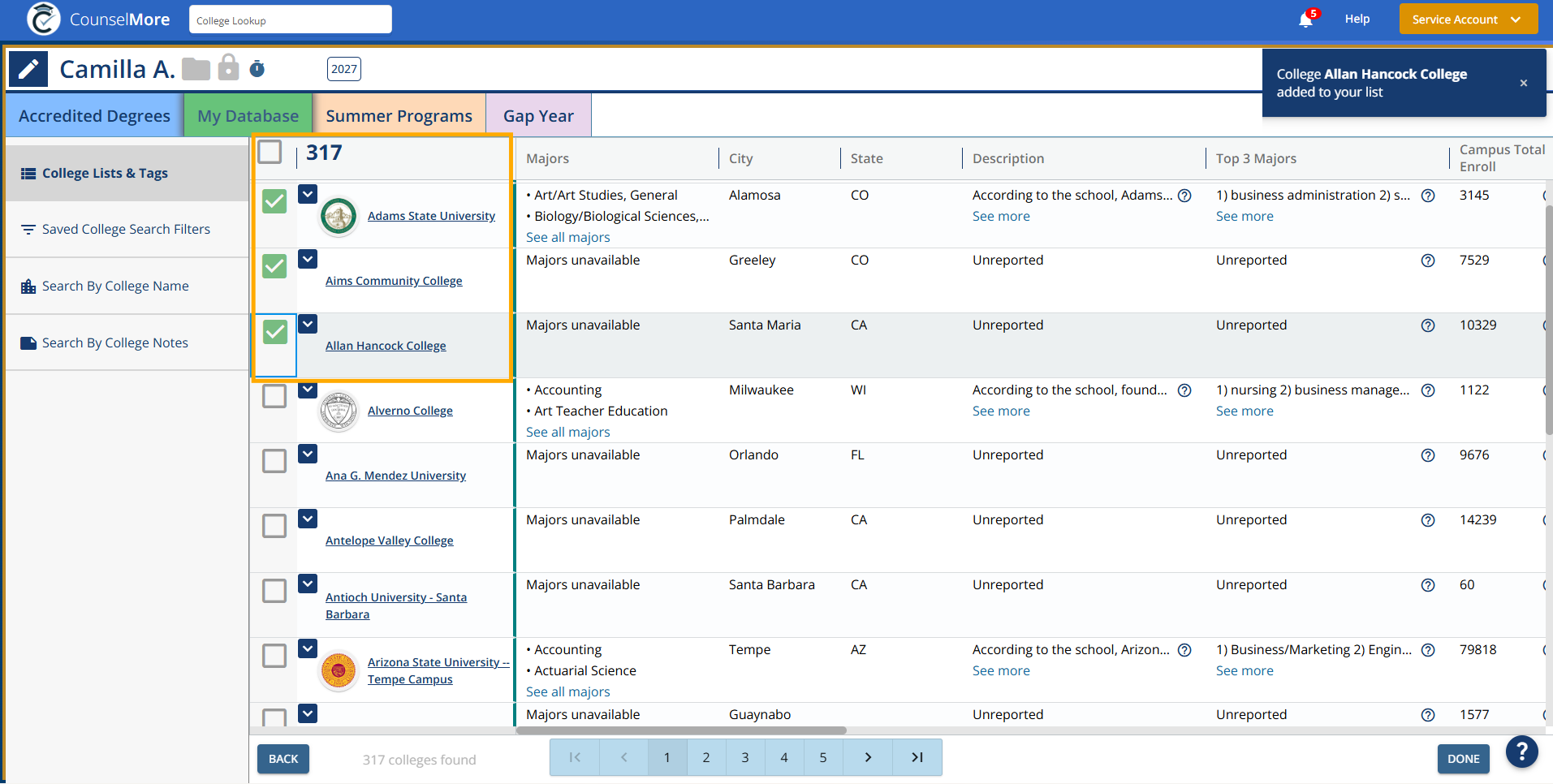The image size is (1553, 784).
Task: Expand Antioch University row dropdown
Action: [x=308, y=584]
